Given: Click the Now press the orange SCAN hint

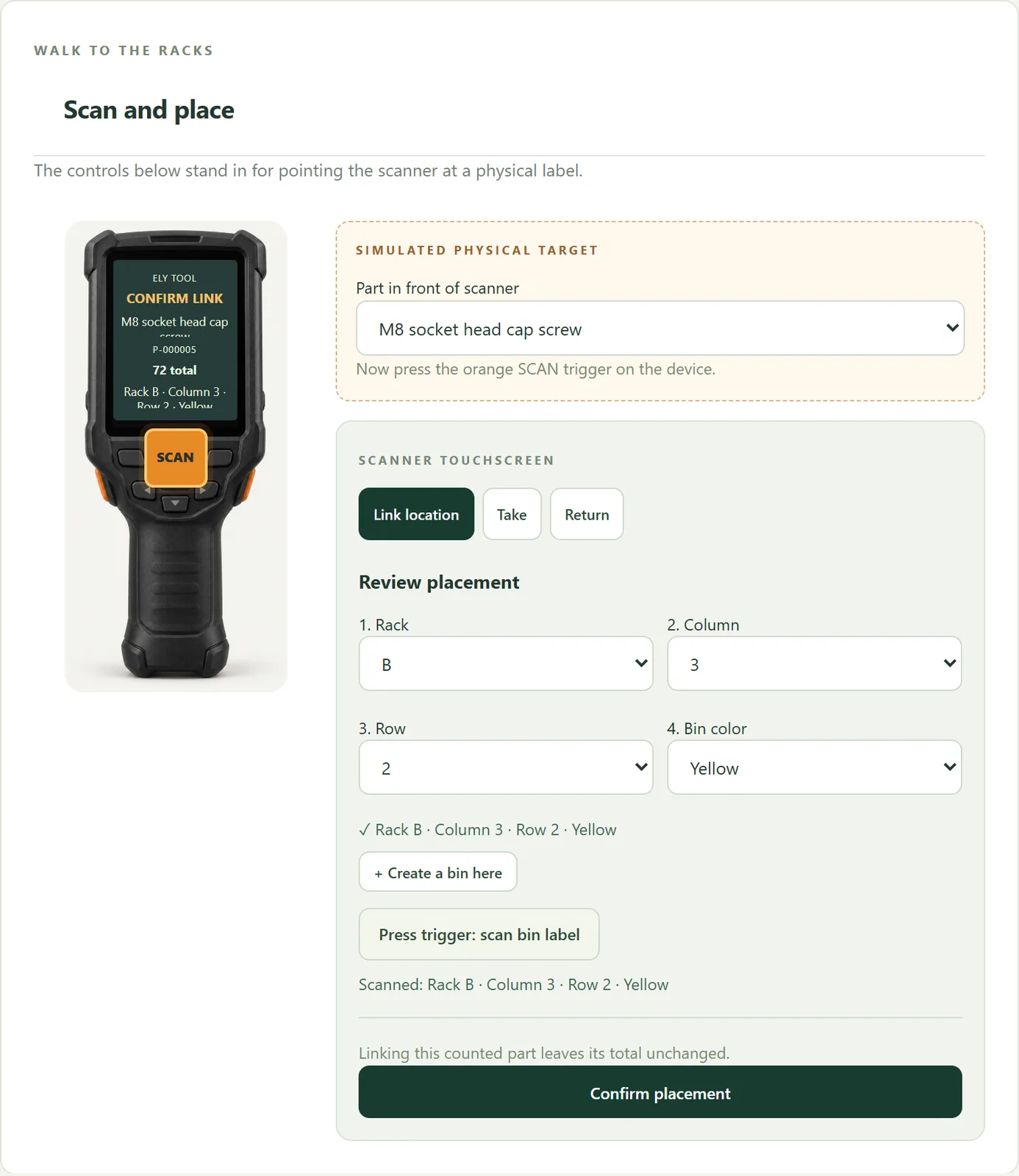Looking at the screenshot, I should point(536,369).
